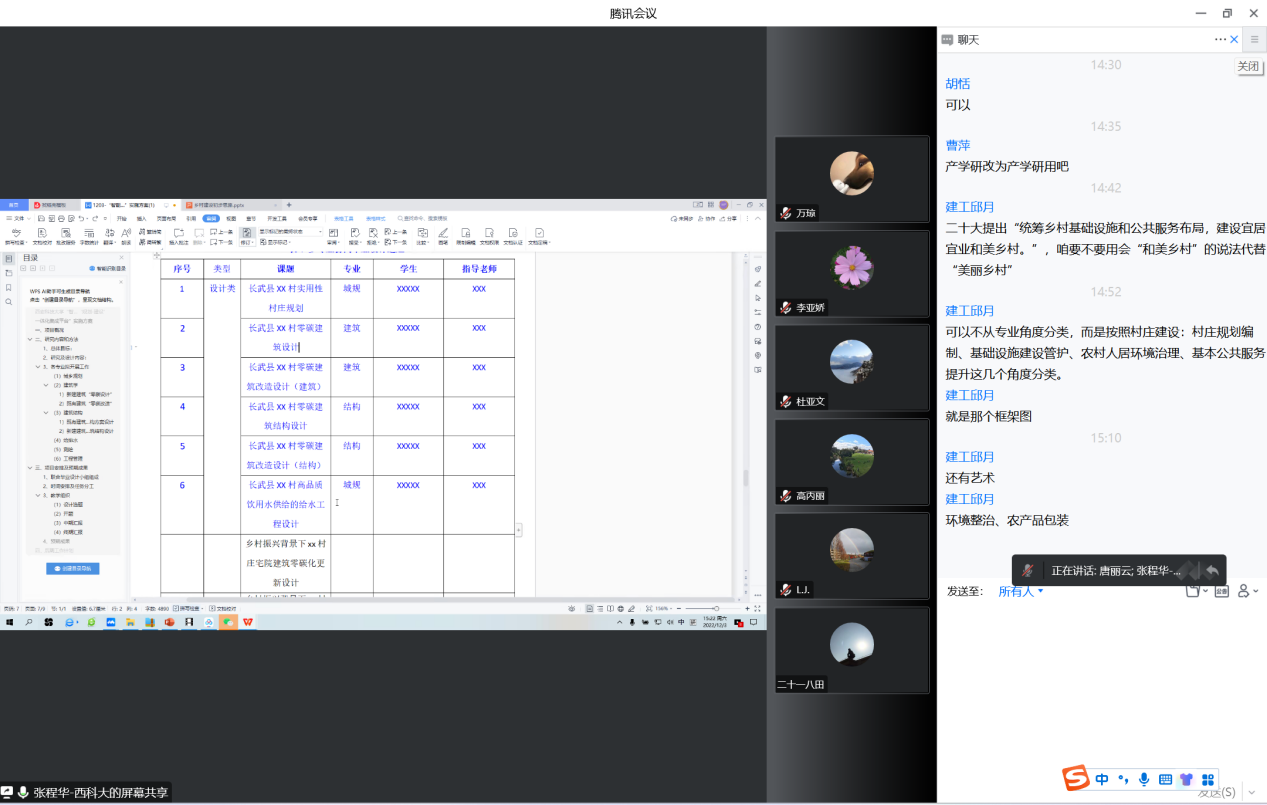Collapse the (2) 建筑学 outline node
1267x805 pixels.
coord(46,385)
